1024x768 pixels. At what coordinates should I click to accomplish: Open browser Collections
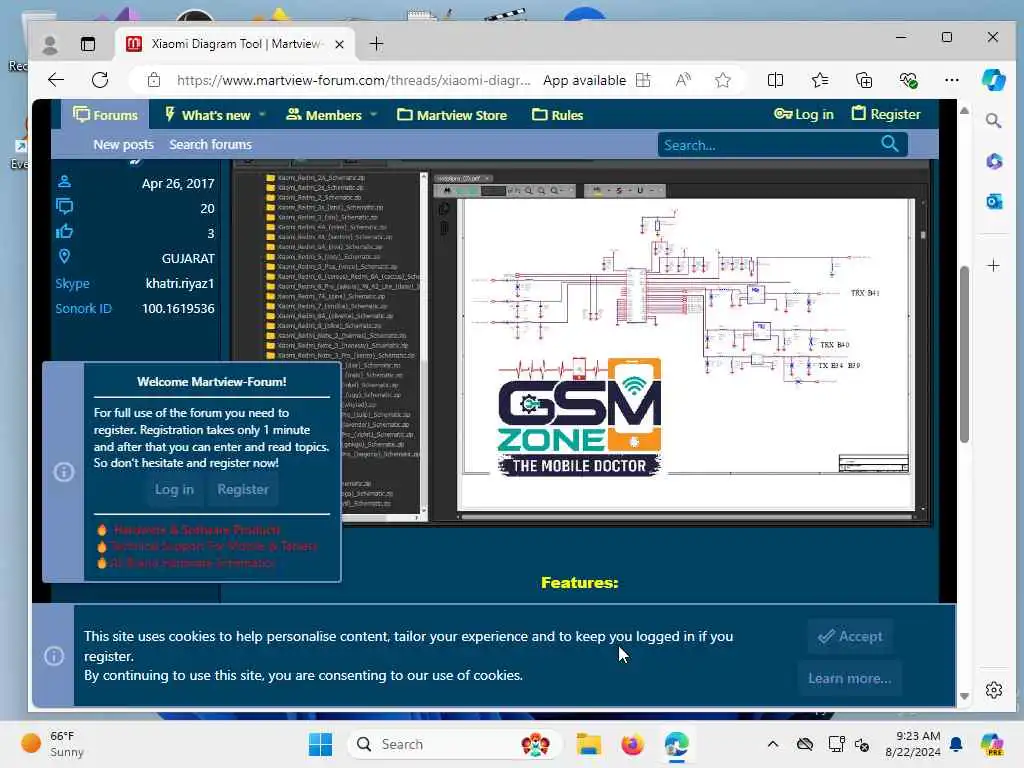863,80
